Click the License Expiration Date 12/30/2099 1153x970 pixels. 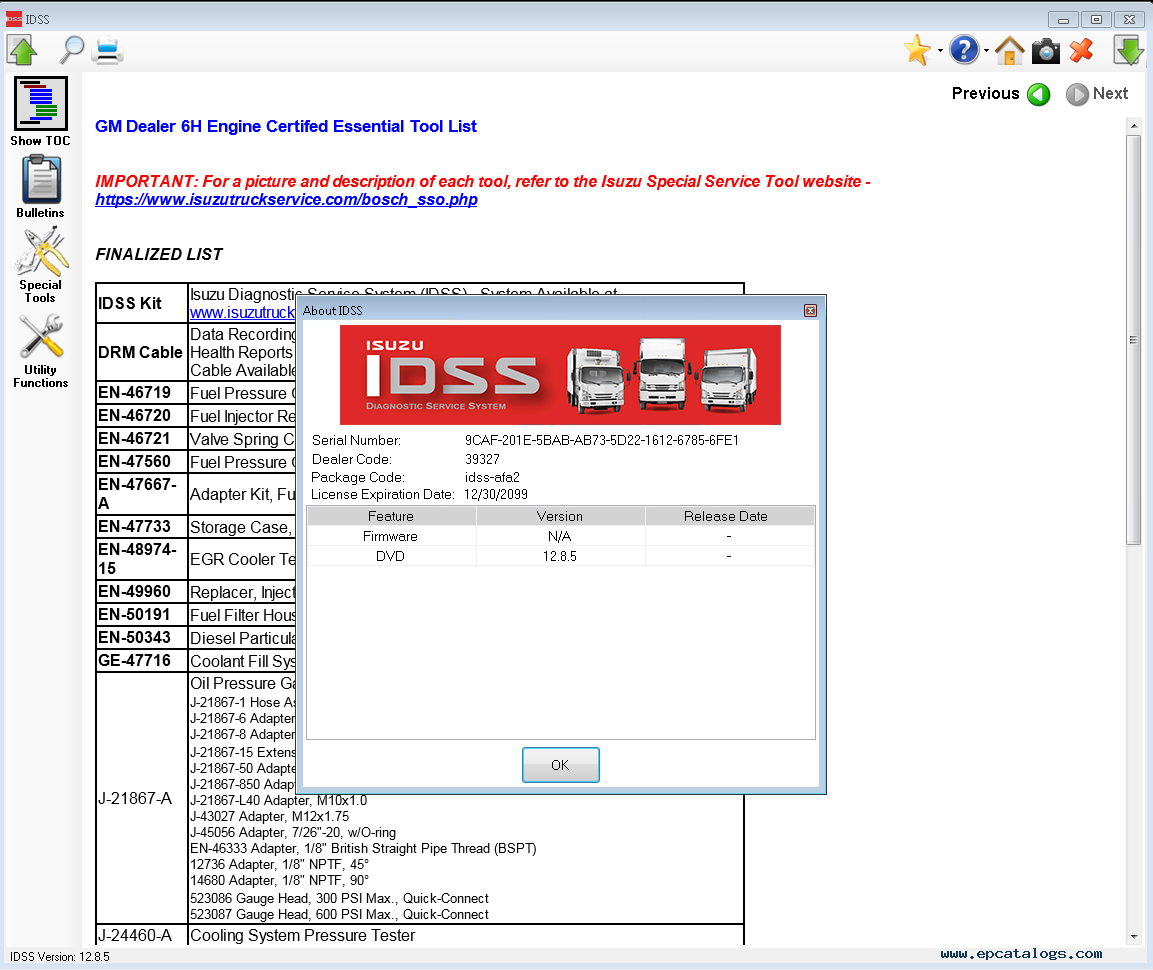(496, 494)
